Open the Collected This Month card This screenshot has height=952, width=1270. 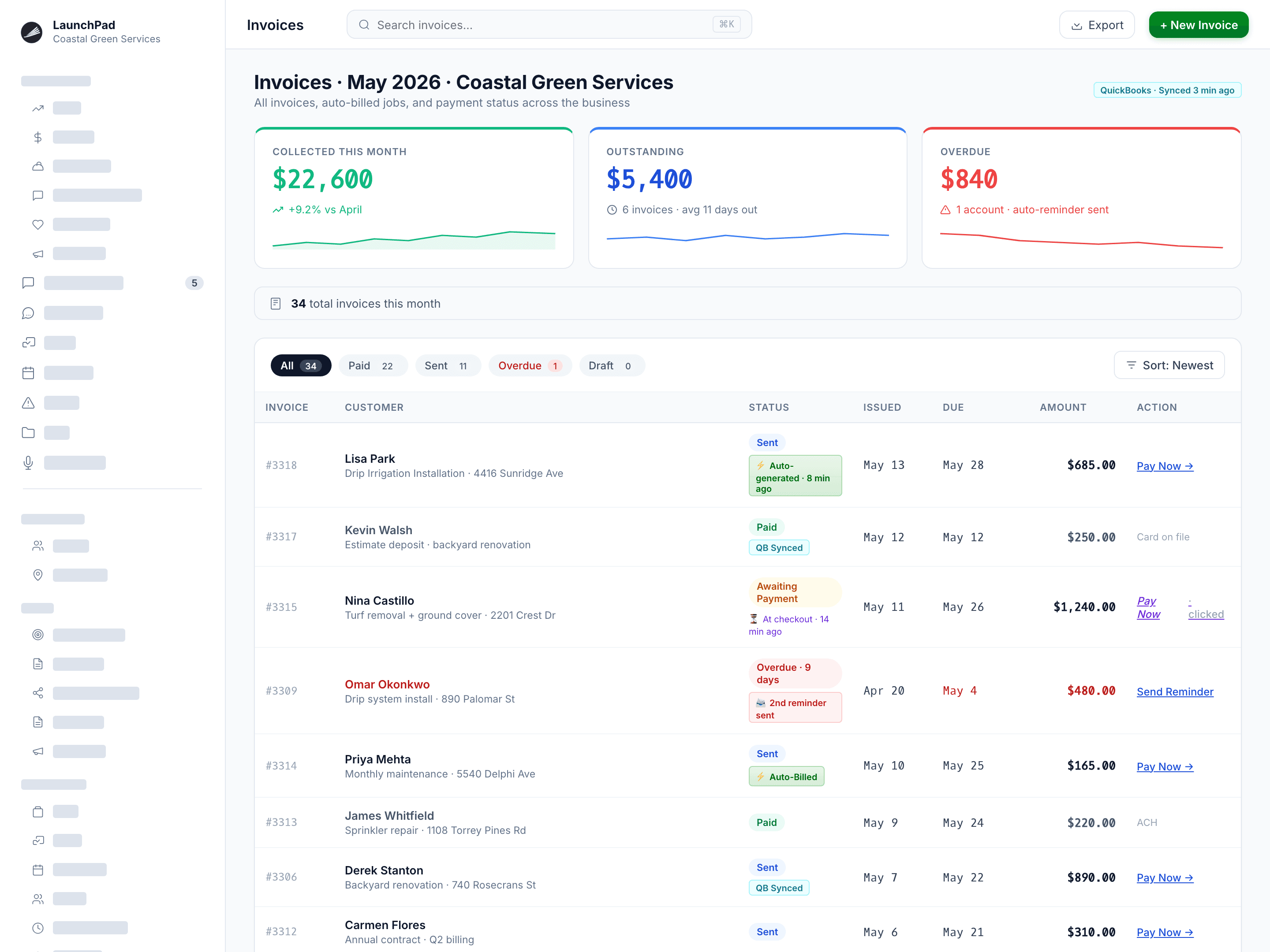(414, 198)
